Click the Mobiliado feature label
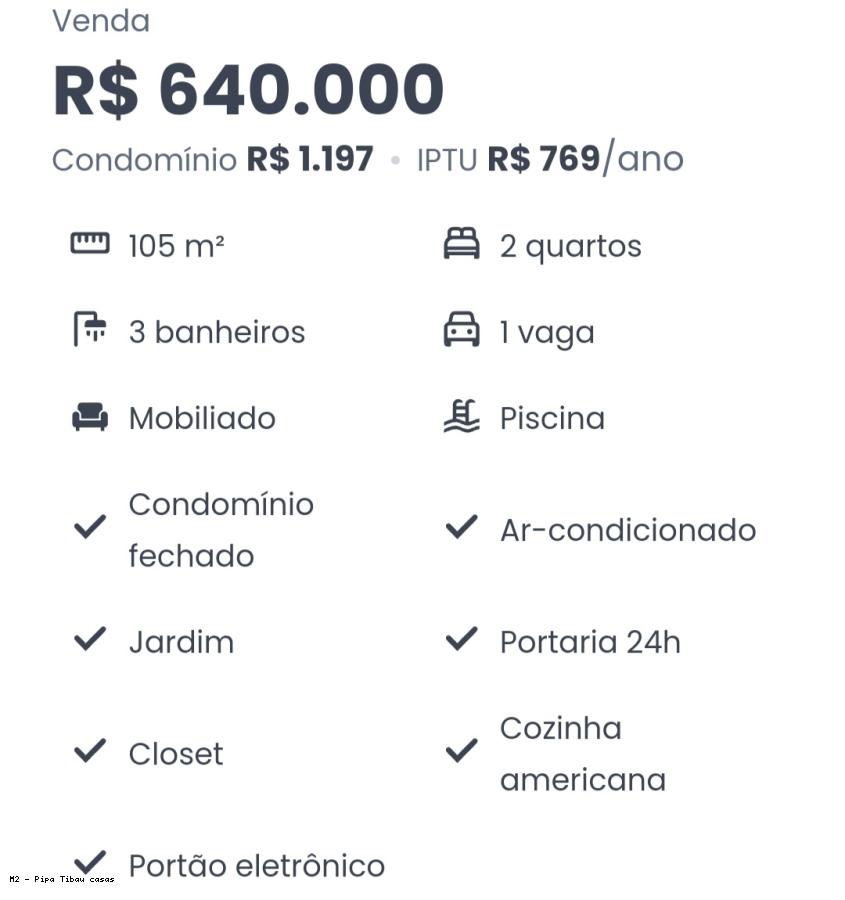The image size is (845, 900). [x=202, y=418]
